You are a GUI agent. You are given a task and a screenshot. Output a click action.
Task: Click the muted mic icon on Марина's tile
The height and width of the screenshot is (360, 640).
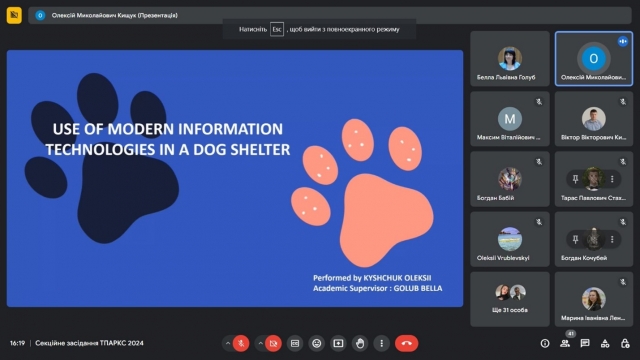pyautogui.click(x=623, y=282)
